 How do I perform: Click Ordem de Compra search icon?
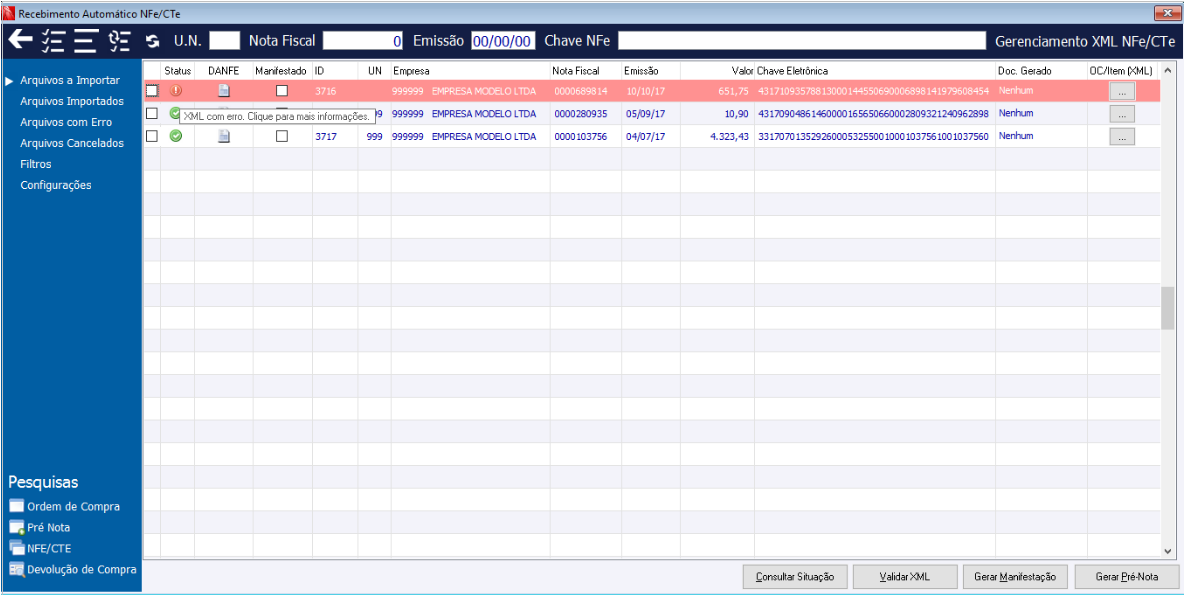click(17, 506)
